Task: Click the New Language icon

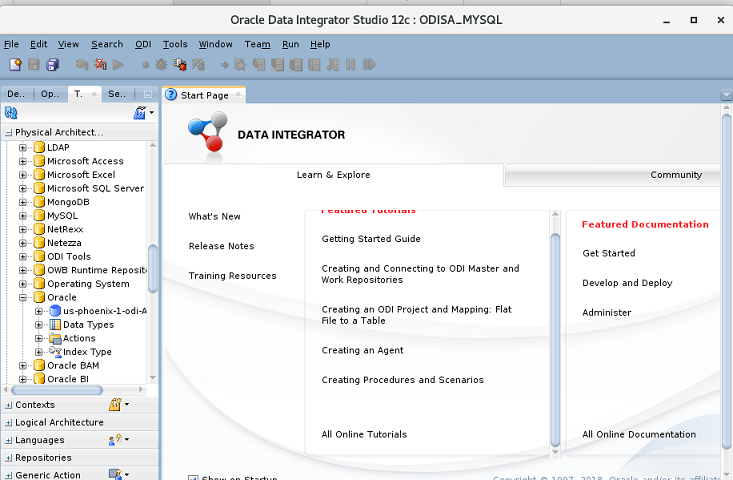Action: 115,439
